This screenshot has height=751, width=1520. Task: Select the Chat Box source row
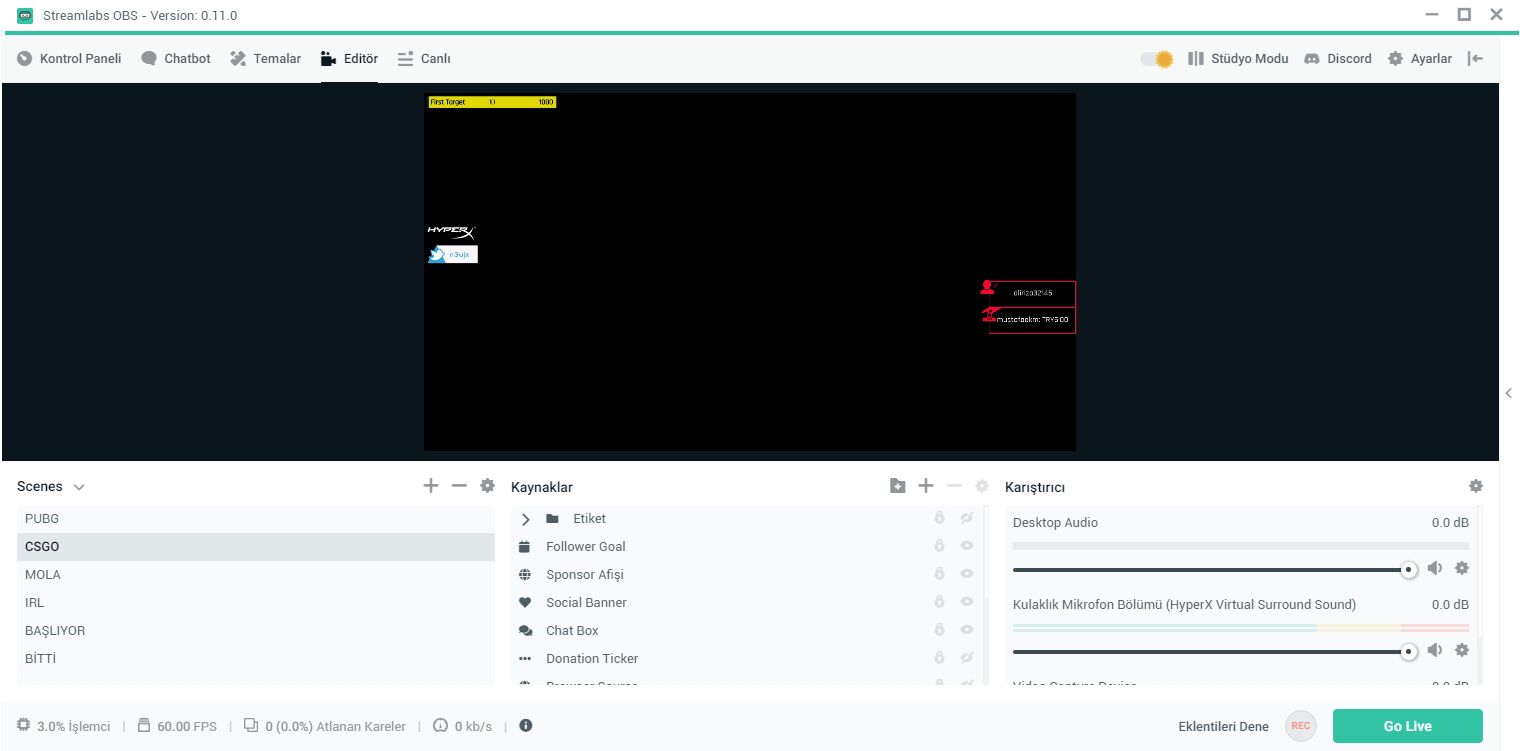coord(747,631)
